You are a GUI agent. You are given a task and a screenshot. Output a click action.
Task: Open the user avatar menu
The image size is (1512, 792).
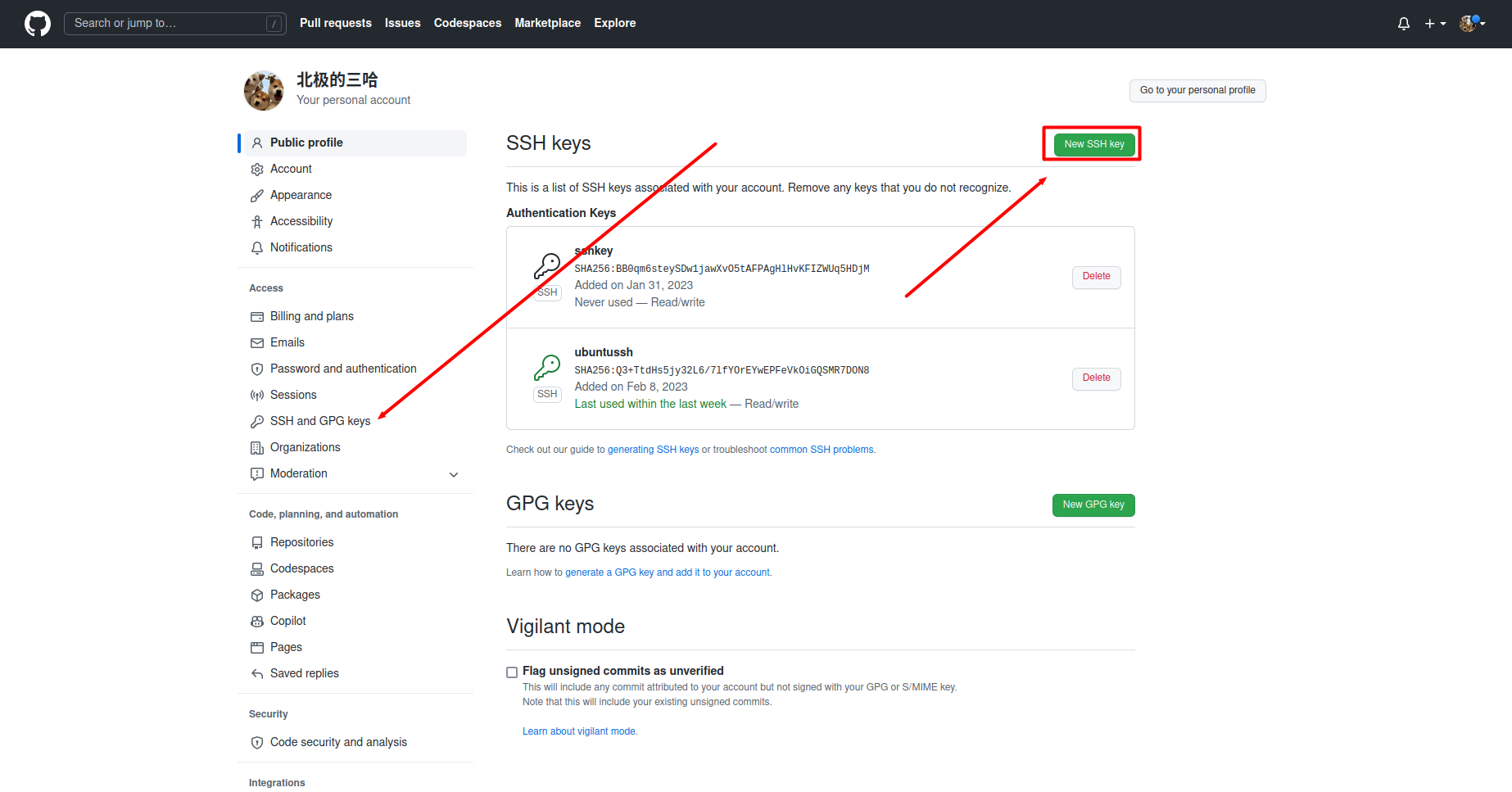pyautogui.click(x=1472, y=24)
